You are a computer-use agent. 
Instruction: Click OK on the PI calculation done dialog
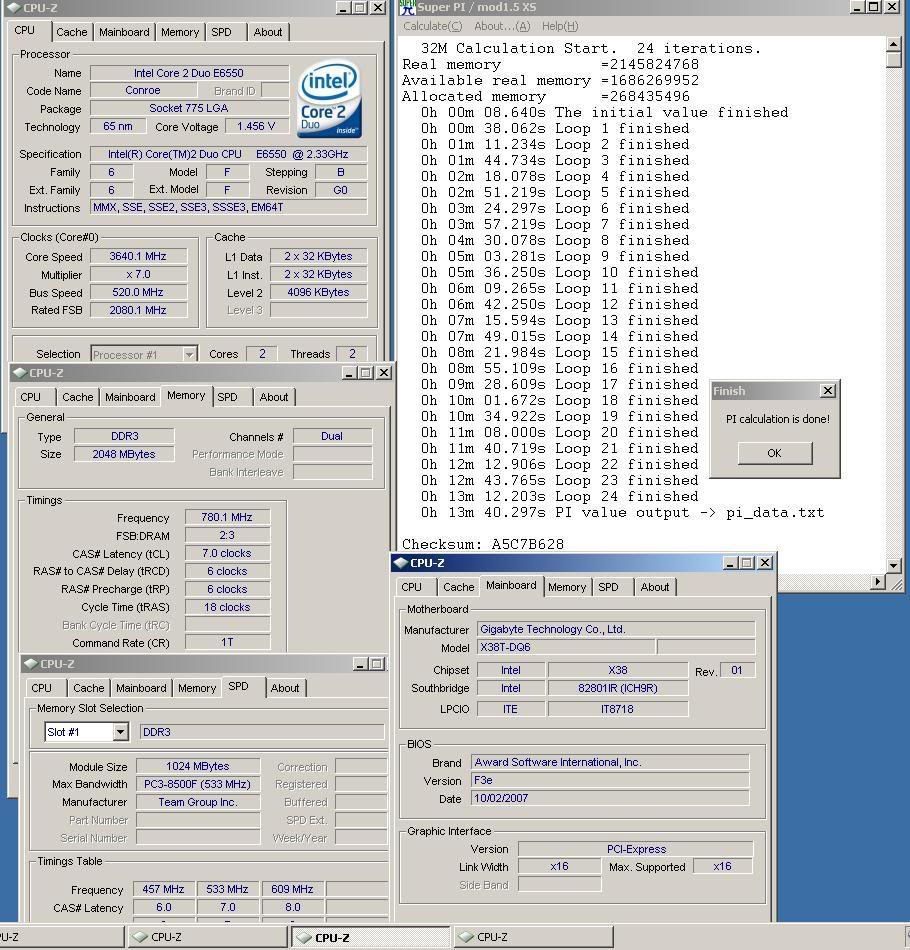[x=774, y=453]
